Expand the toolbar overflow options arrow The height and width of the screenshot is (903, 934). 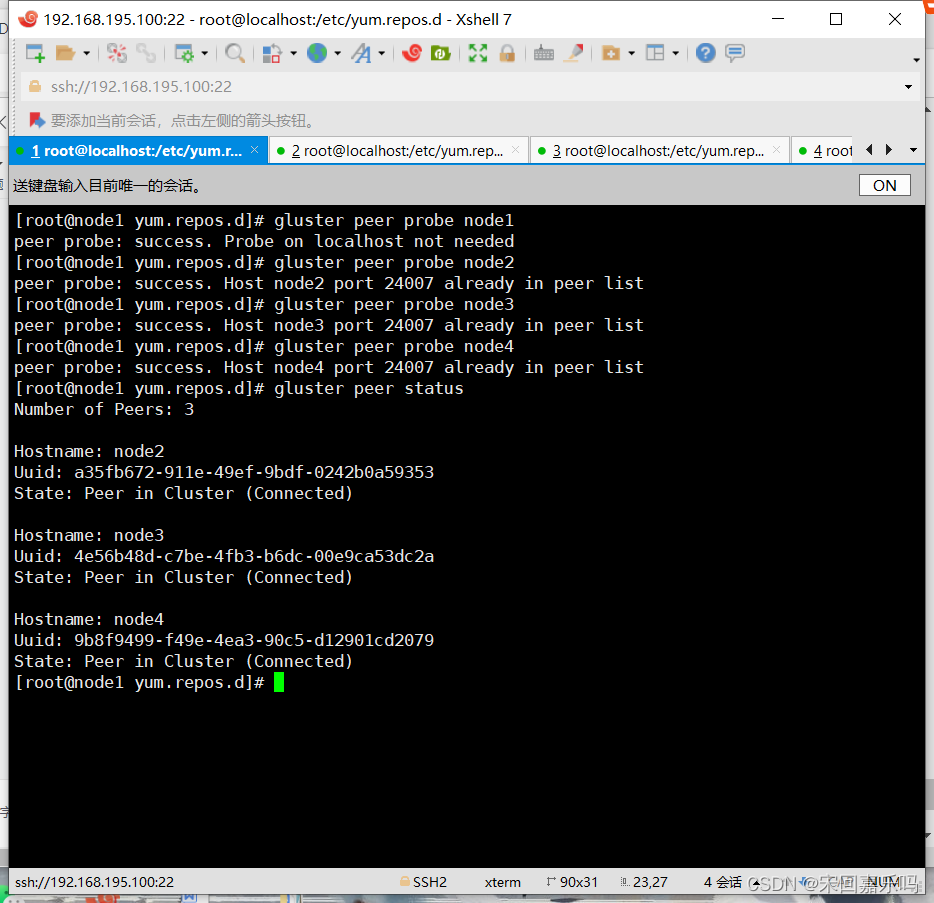point(916,60)
